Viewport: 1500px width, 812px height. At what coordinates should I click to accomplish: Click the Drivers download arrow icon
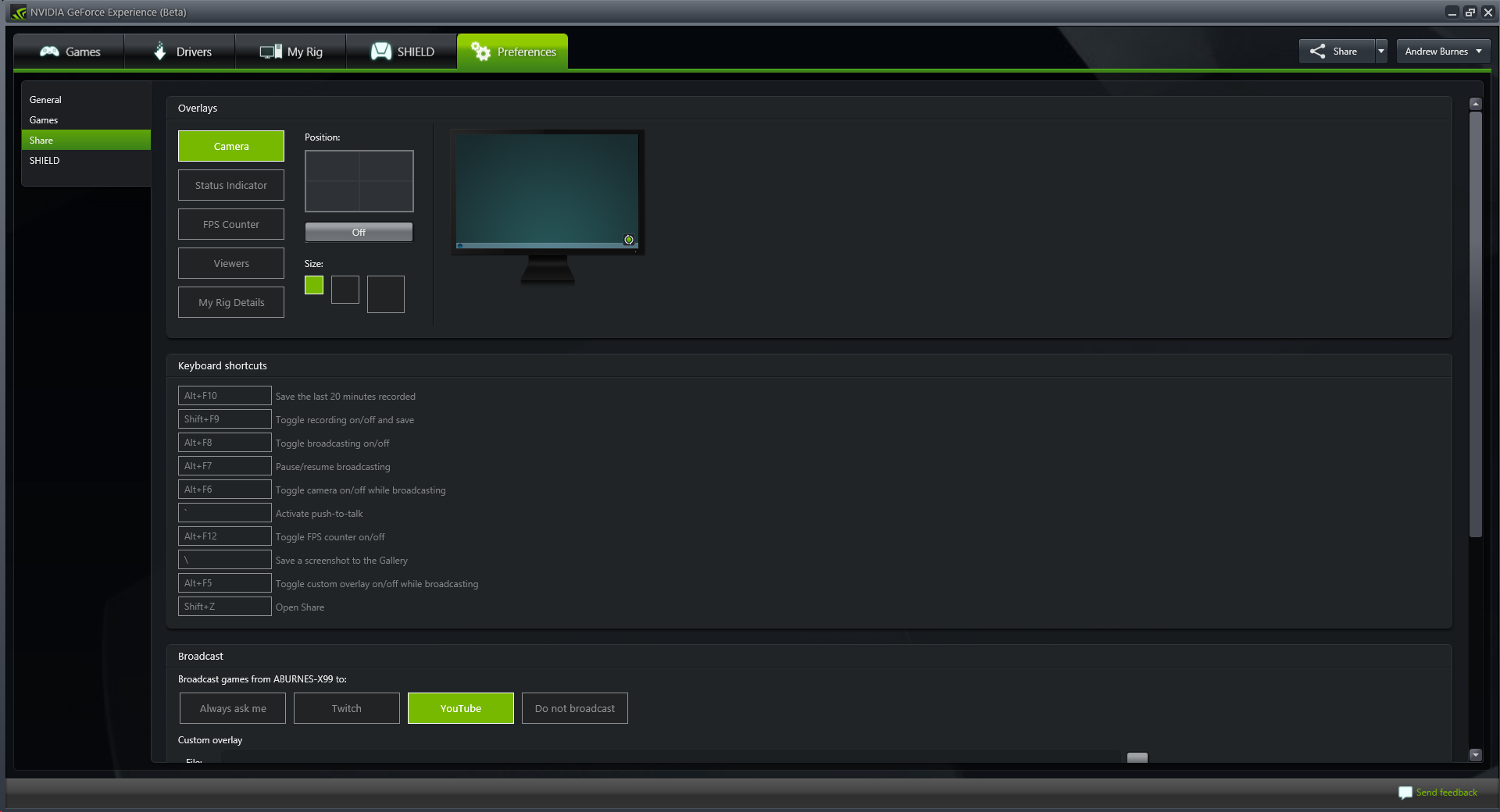160,52
